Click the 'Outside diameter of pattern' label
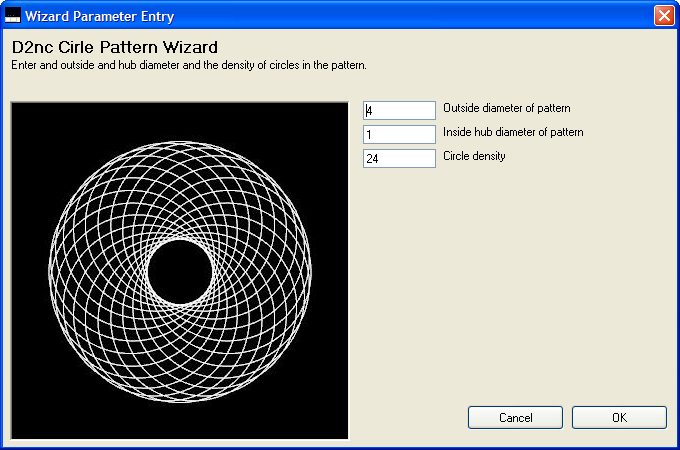The width and height of the screenshot is (680, 450). coord(507,108)
